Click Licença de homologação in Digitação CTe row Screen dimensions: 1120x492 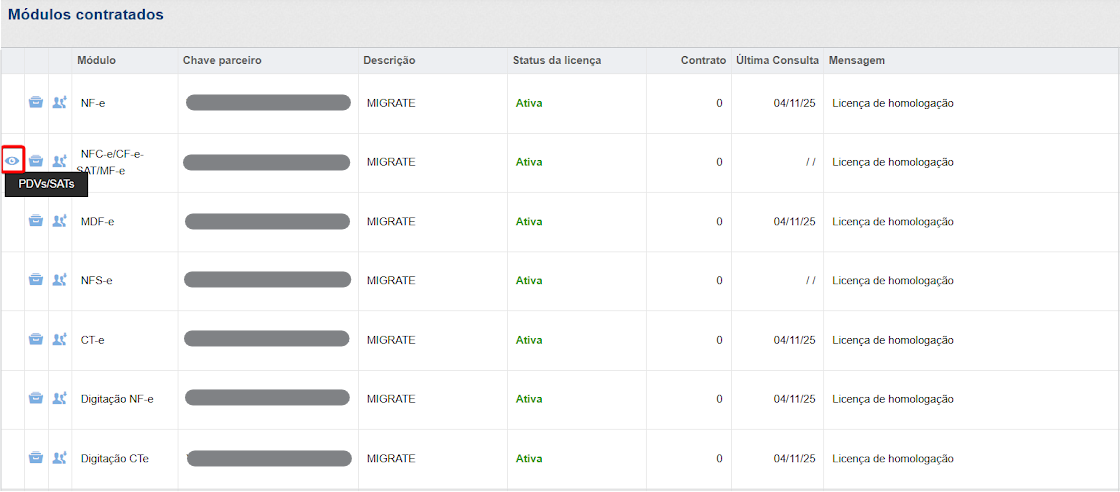pos(893,459)
